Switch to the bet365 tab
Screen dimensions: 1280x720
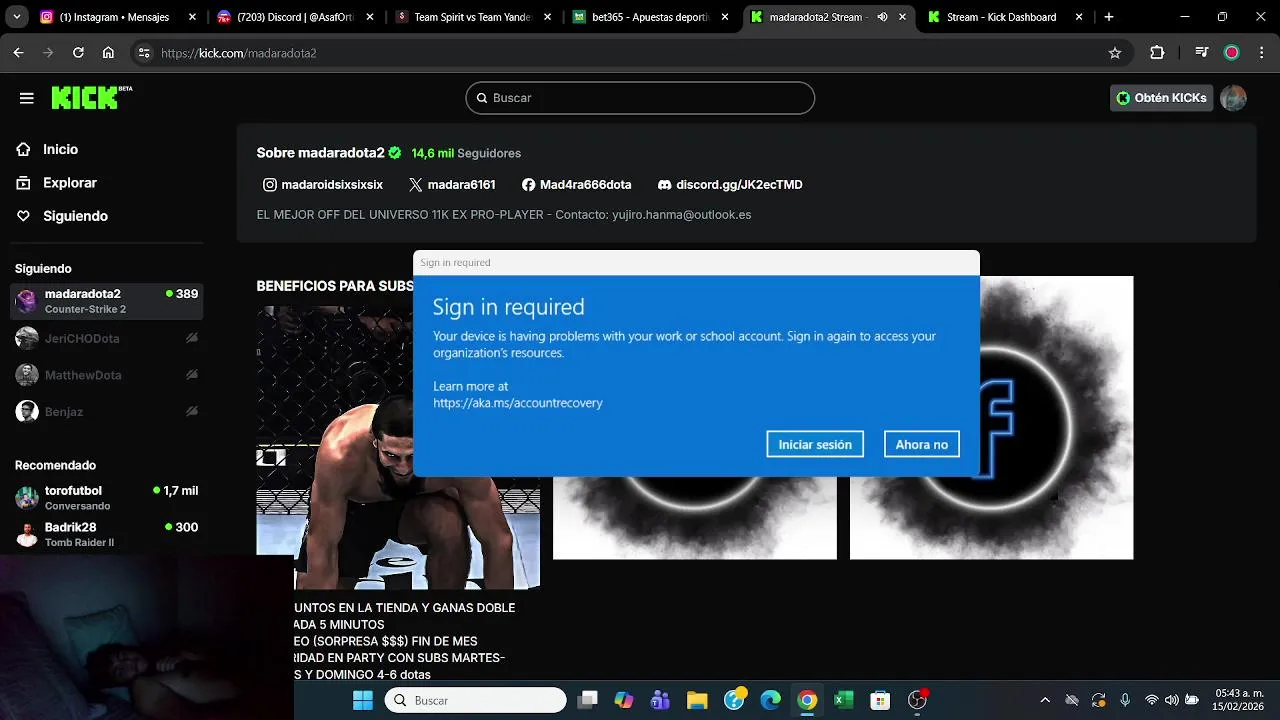(650, 17)
